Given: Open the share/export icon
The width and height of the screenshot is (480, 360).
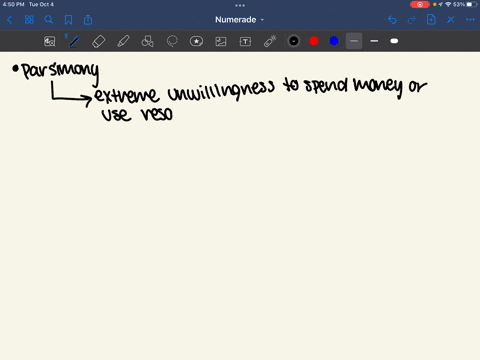Looking at the screenshot, I should [x=88, y=20].
